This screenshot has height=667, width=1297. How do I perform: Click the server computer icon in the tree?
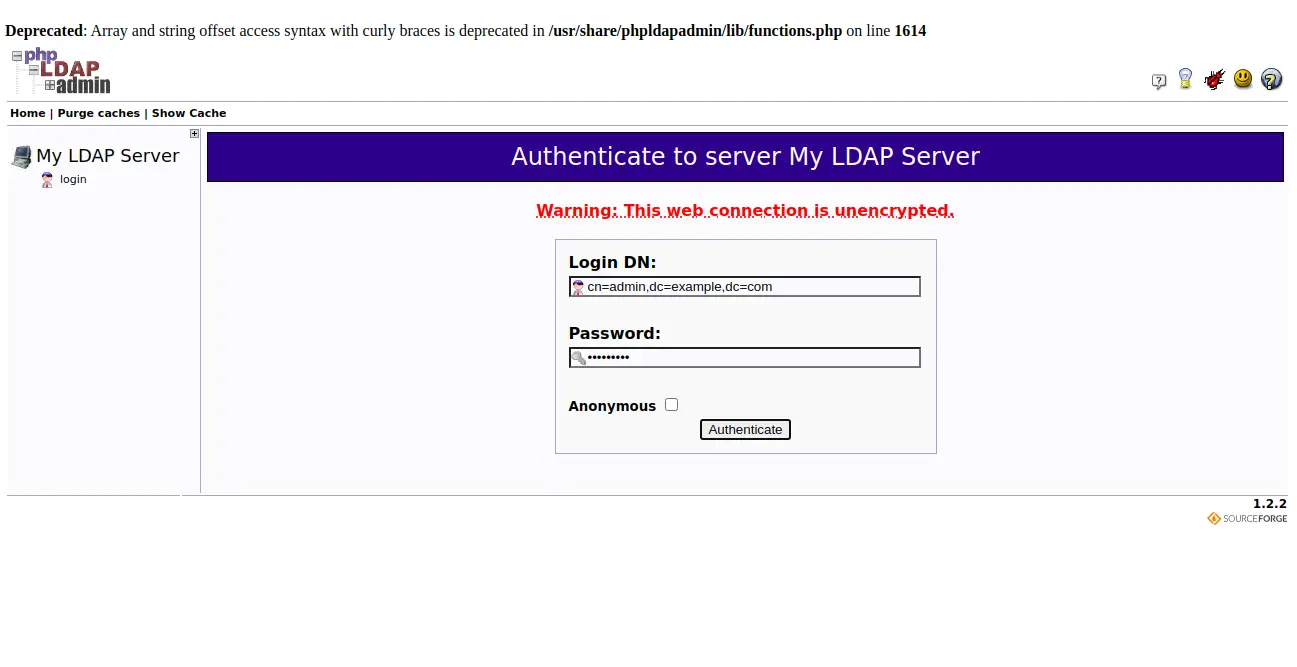[21, 156]
